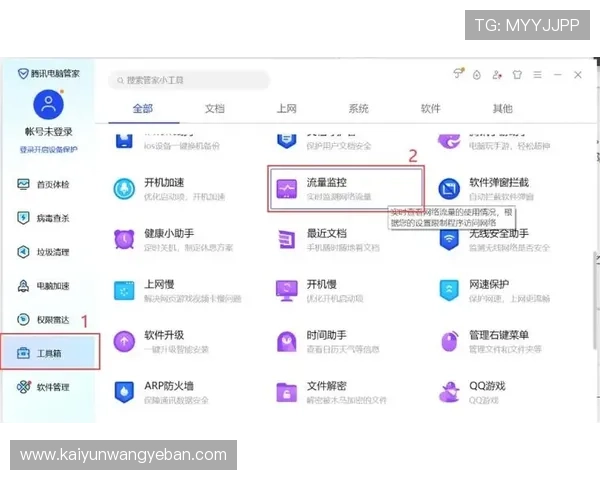Click the 保障通讯数据安全 description text
Image resolution: width=600 pixels, height=480 pixels.
point(176,400)
